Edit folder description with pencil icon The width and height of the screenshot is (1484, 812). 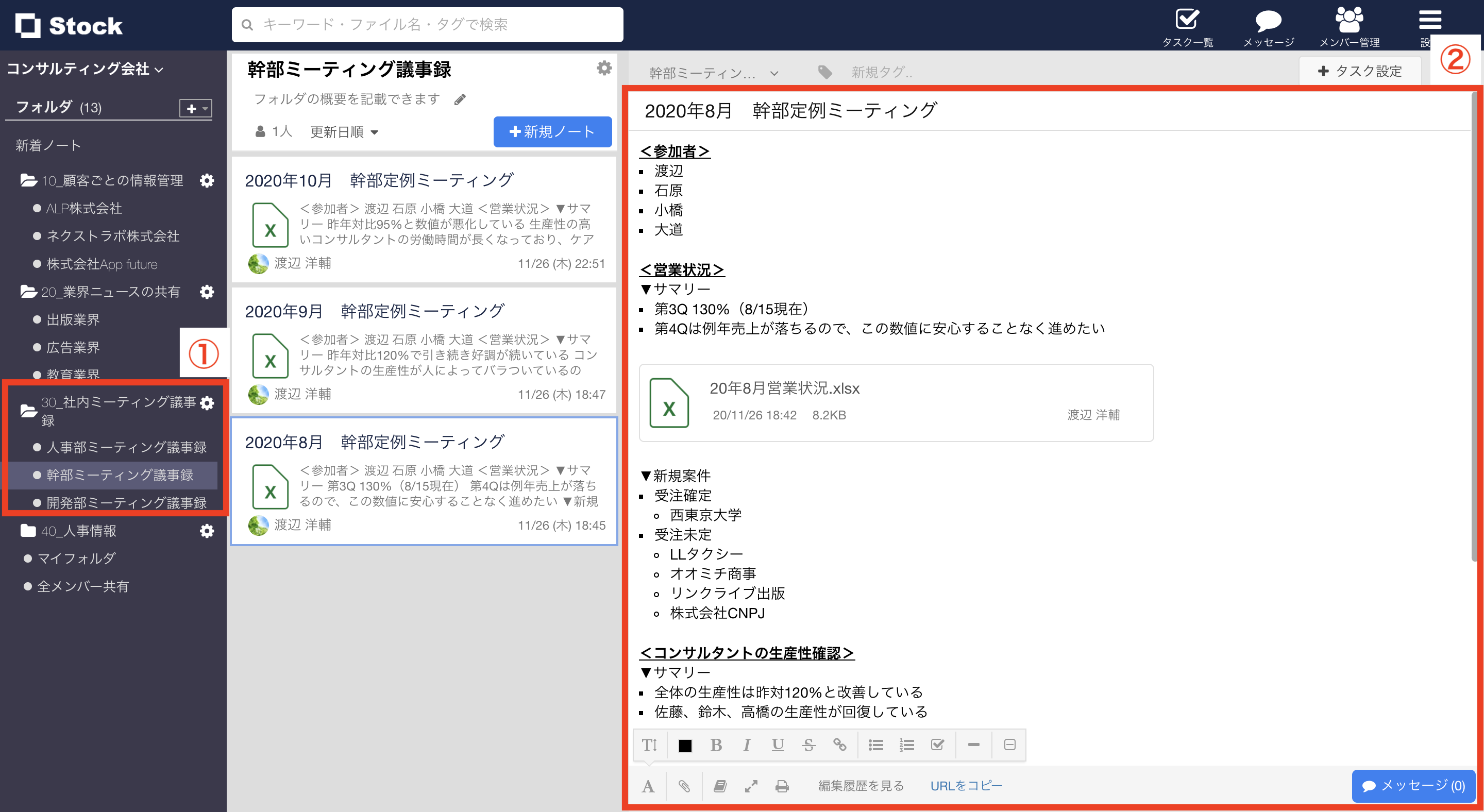tap(460, 99)
